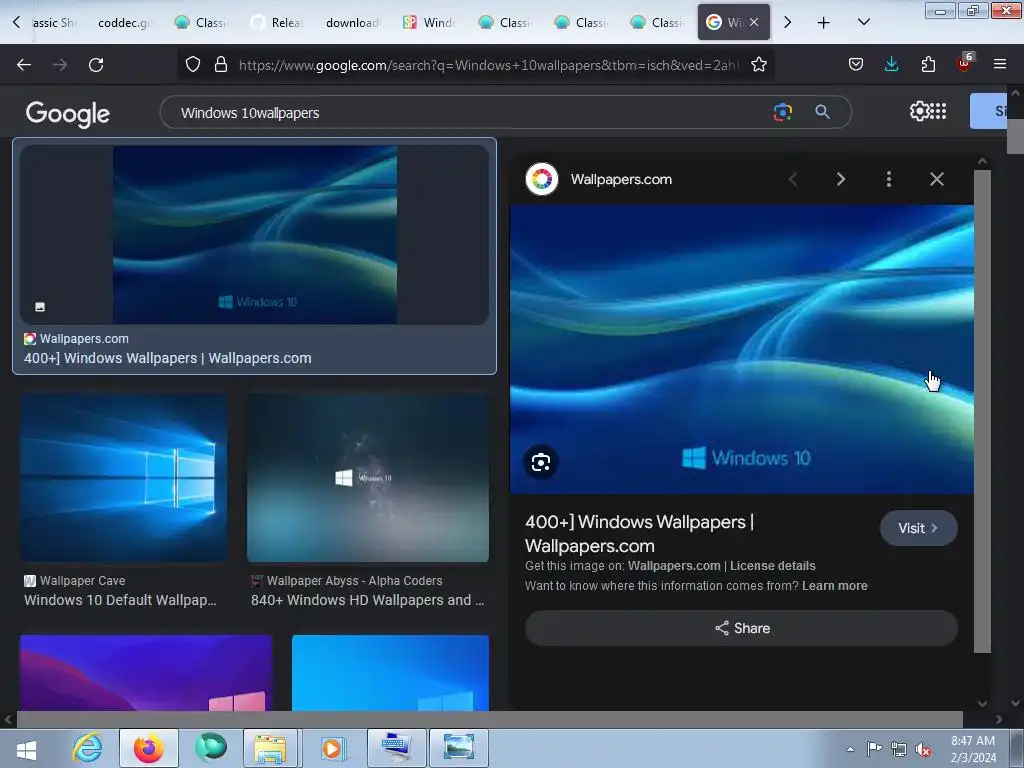Switch to the Releas GitHub tab
Image resolution: width=1024 pixels, height=768 pixels.
tap(278, 23)
